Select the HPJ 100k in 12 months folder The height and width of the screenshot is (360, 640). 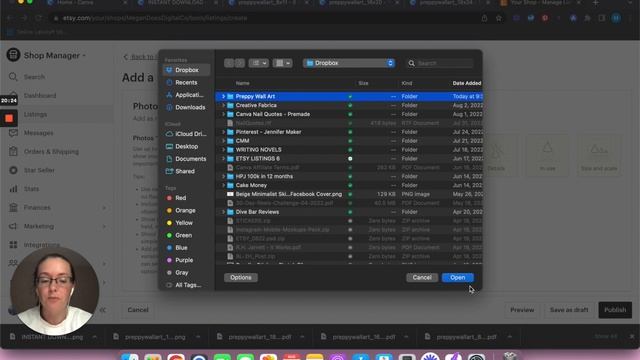tap(349, 176)
